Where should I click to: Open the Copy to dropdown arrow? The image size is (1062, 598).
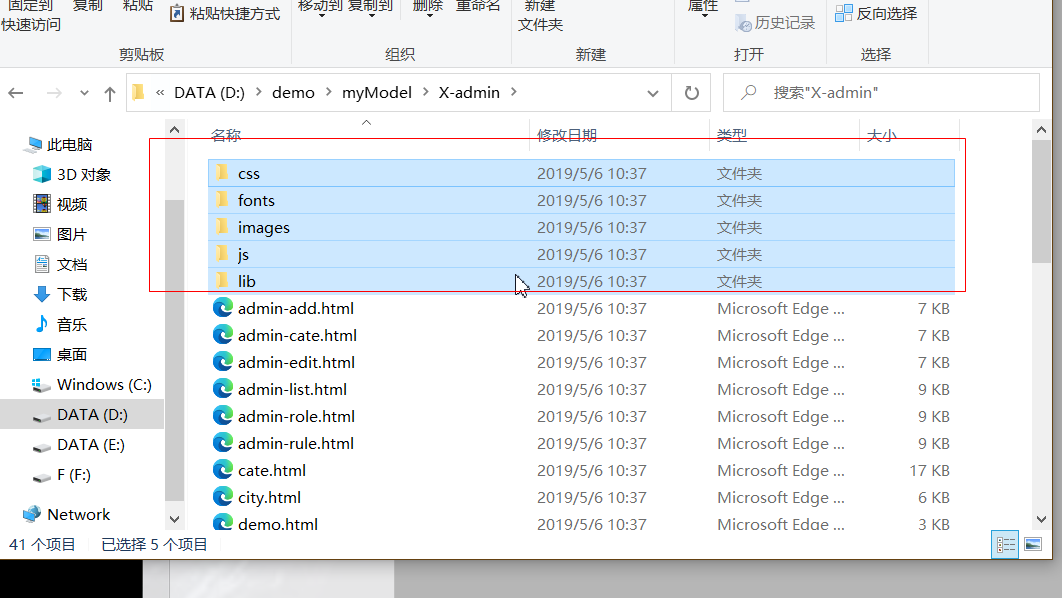[x=372, y=15]
